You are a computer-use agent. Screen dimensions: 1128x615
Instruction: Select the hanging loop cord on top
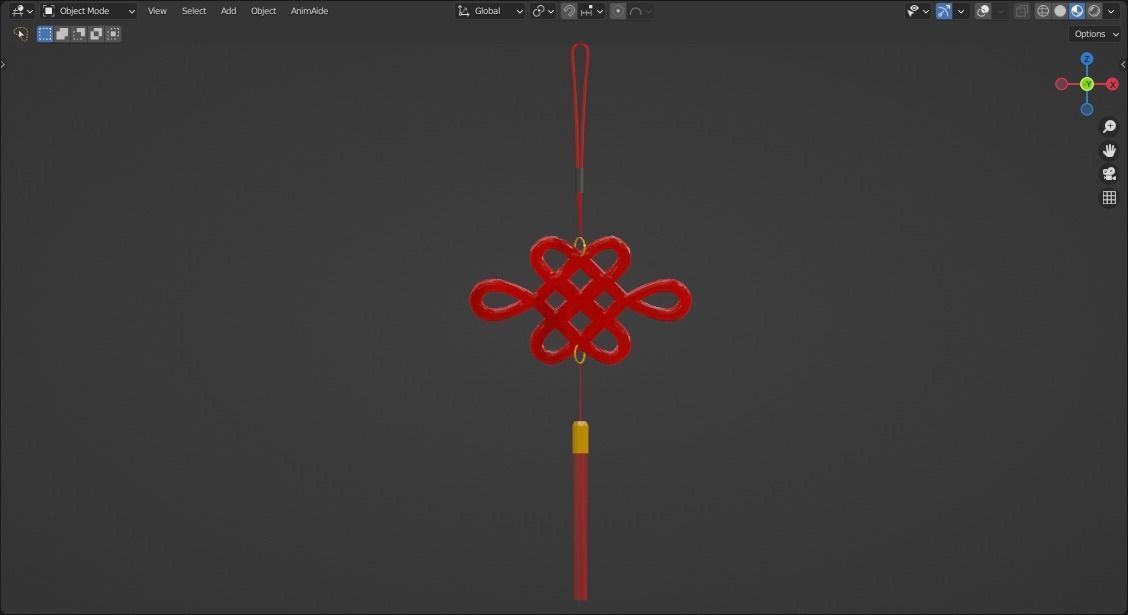point(580,104)
